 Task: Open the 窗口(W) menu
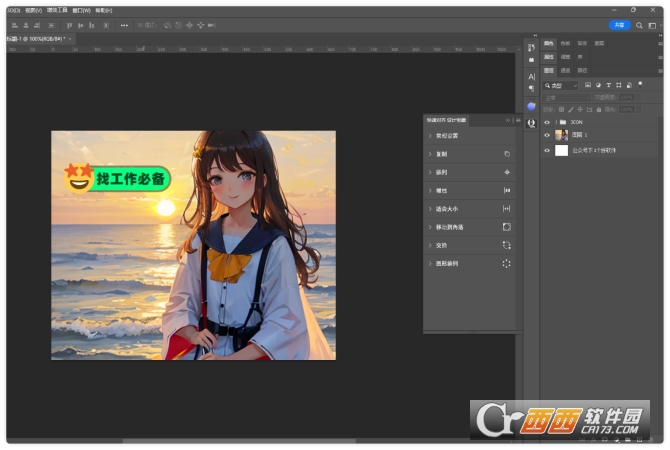tap(81, 10)
